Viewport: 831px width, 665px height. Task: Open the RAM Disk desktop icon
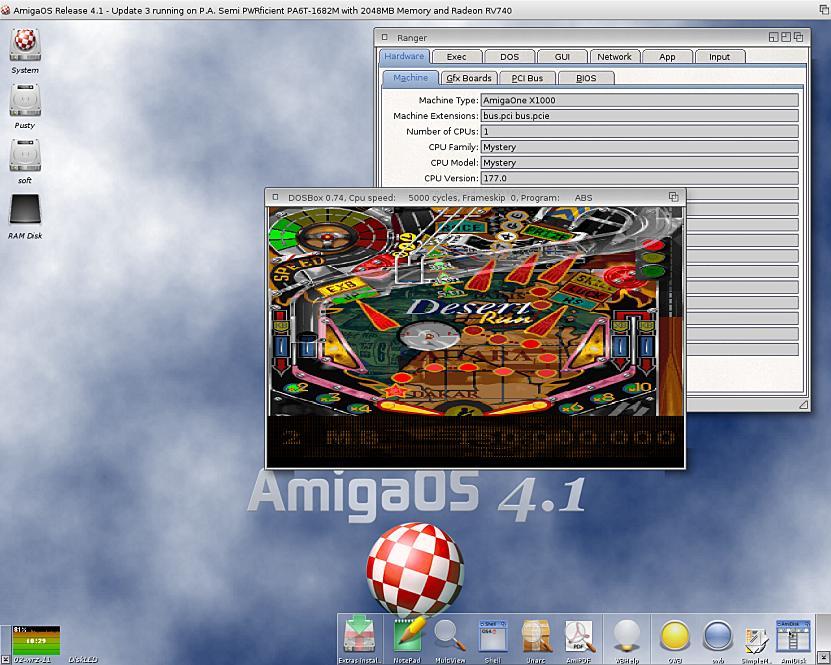25,211
